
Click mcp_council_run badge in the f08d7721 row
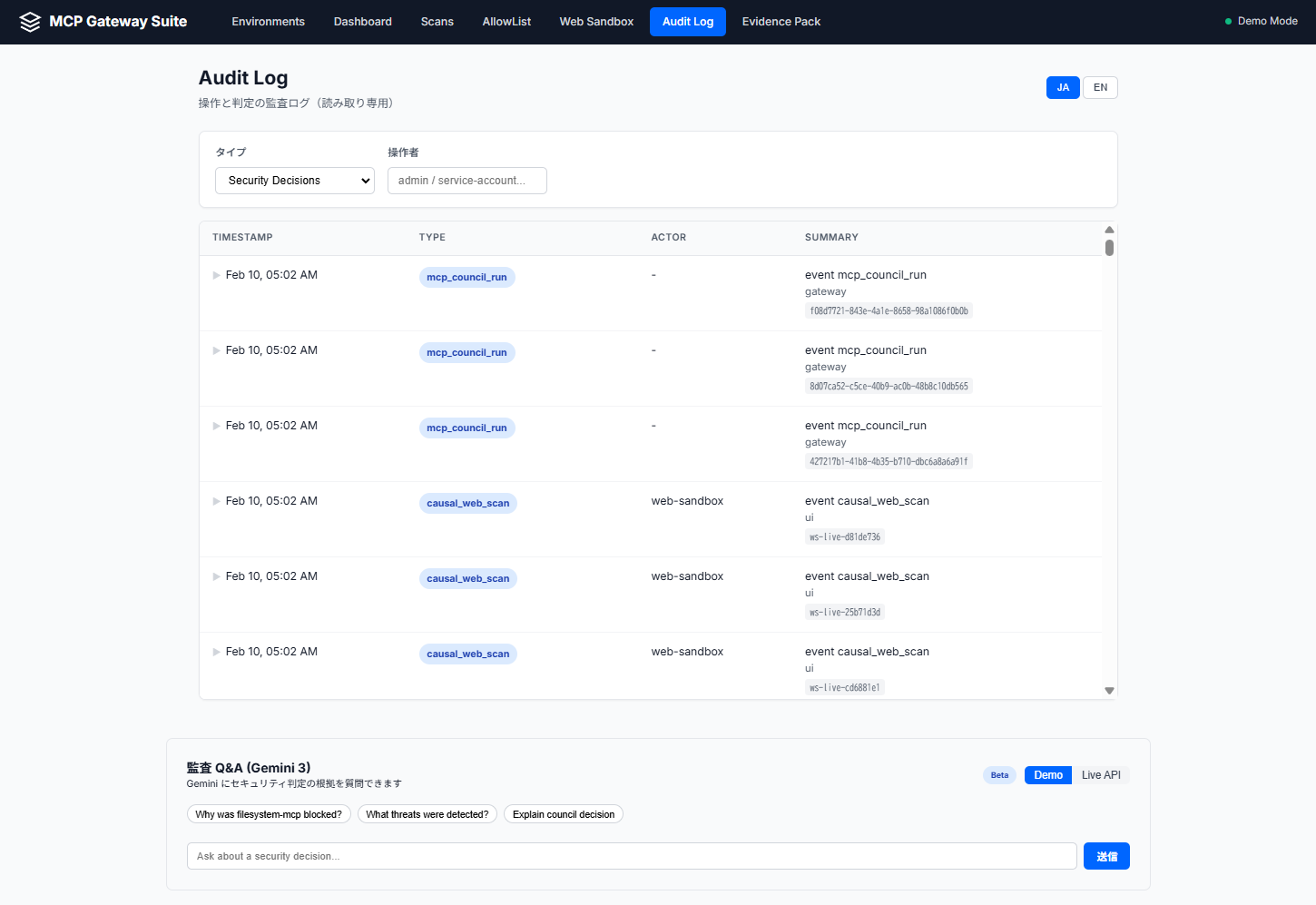pyautogui.click(x=466, y=277)
